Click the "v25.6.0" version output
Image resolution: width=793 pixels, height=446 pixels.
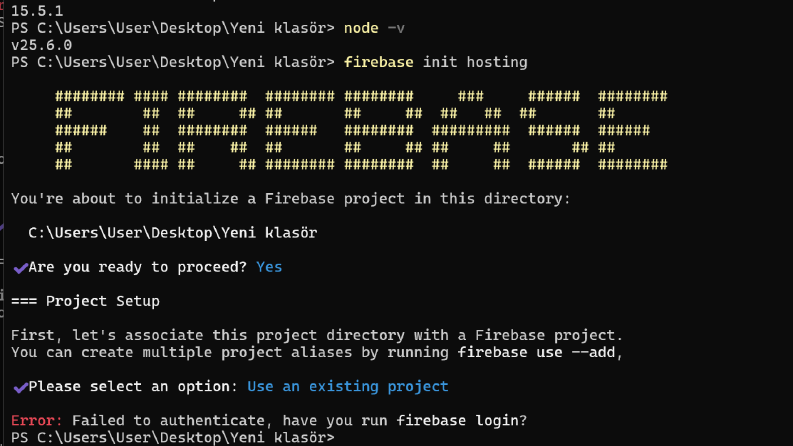tap(41, 45)
